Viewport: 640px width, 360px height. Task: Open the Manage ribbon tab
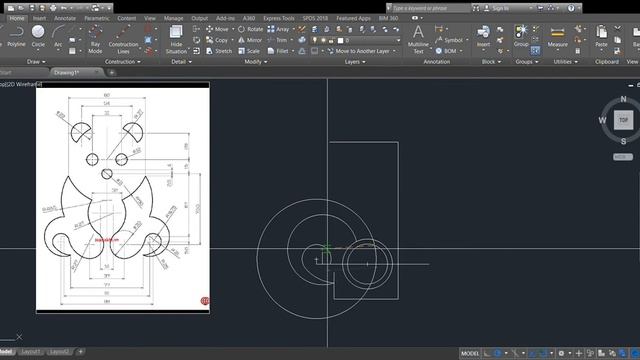point(173,18)
